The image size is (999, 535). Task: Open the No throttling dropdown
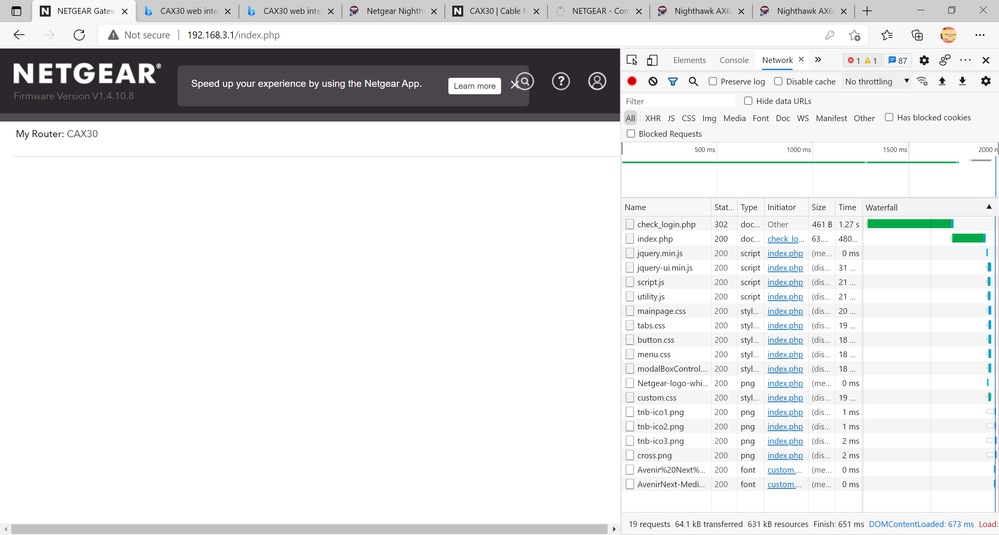[877, 81]
